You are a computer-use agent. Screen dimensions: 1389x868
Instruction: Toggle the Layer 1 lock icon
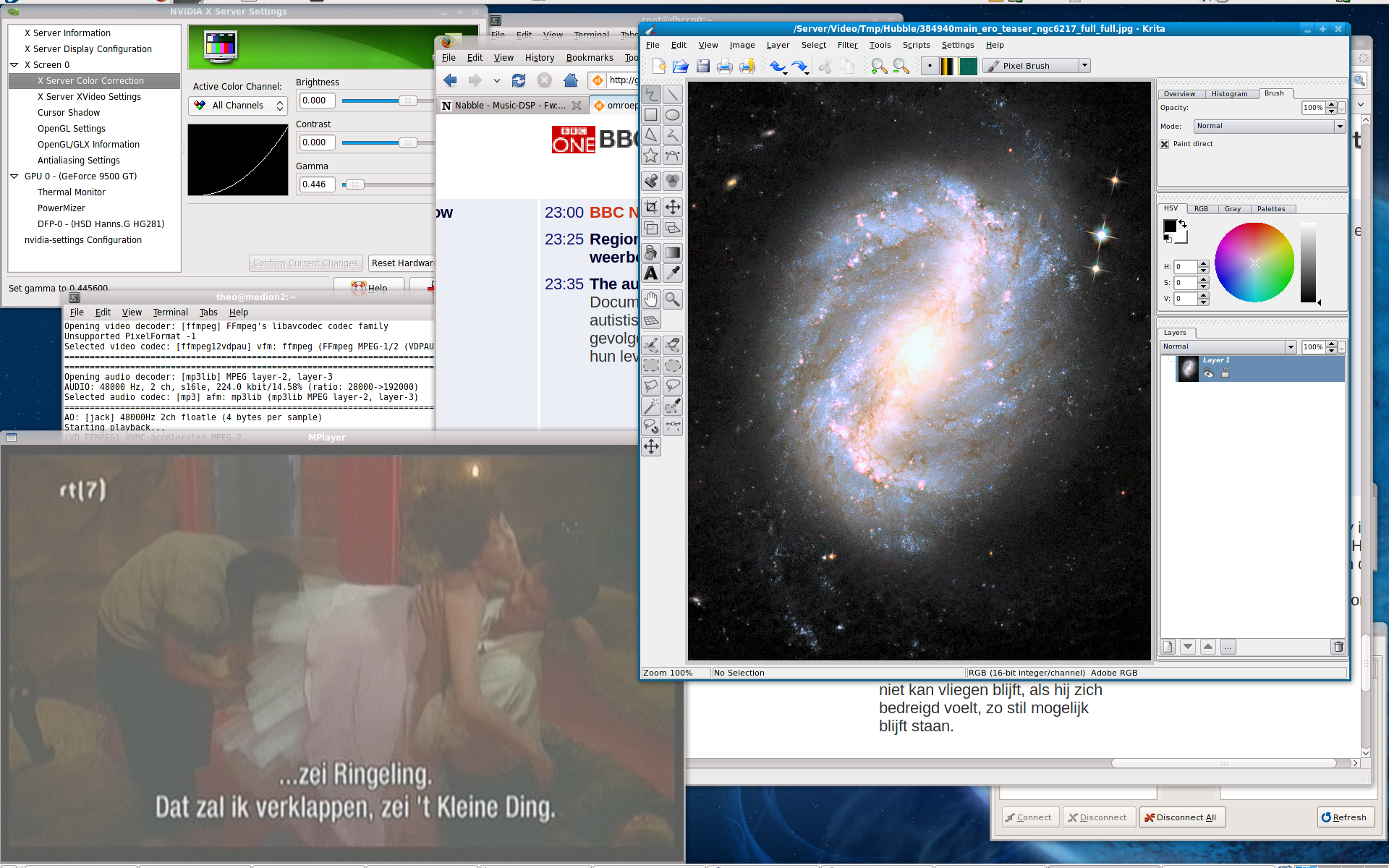coord(1226,373)
